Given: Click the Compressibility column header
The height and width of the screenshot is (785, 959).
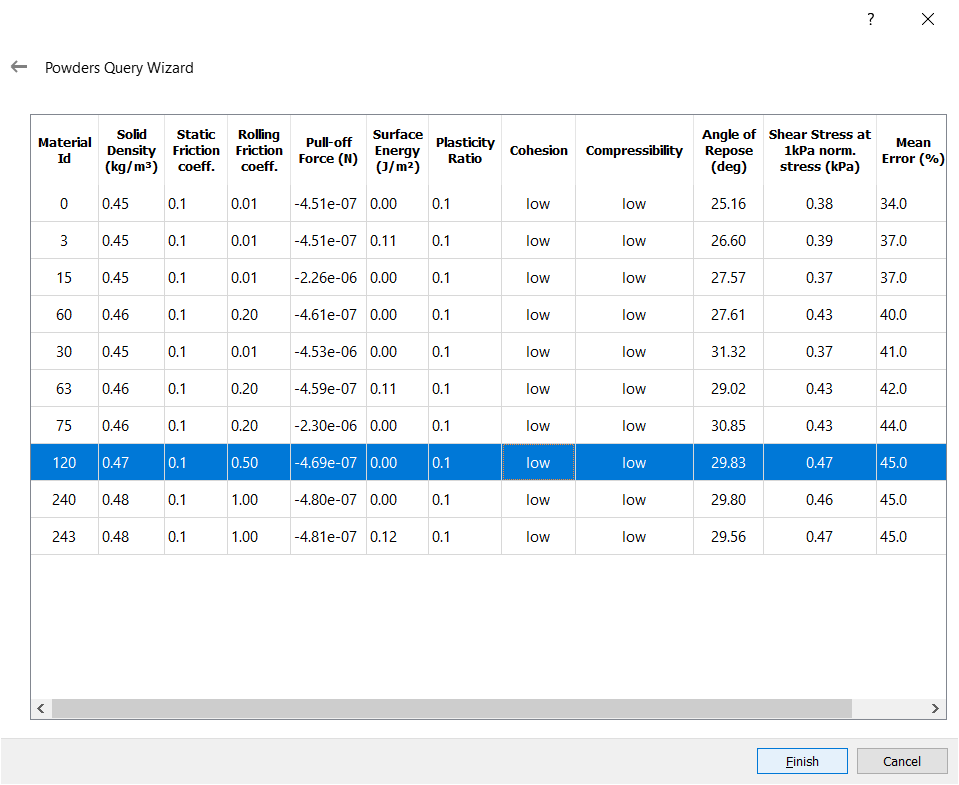Looking at the screenshot, I should click(x=634, y=150).
